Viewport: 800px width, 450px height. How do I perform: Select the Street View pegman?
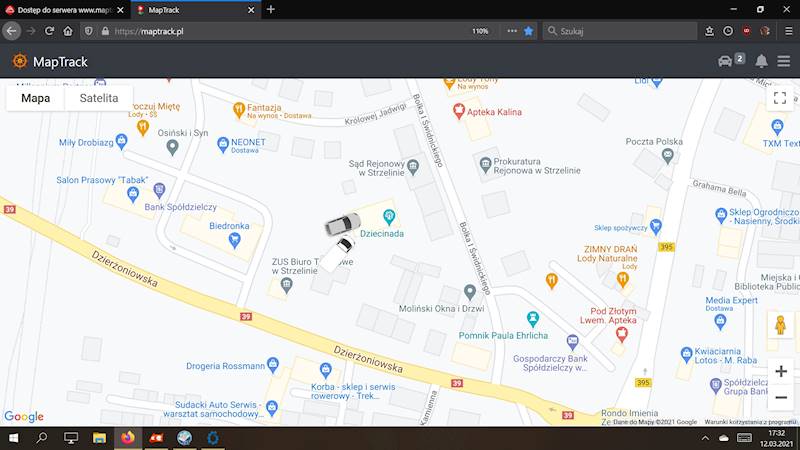(x=780, y=325)
